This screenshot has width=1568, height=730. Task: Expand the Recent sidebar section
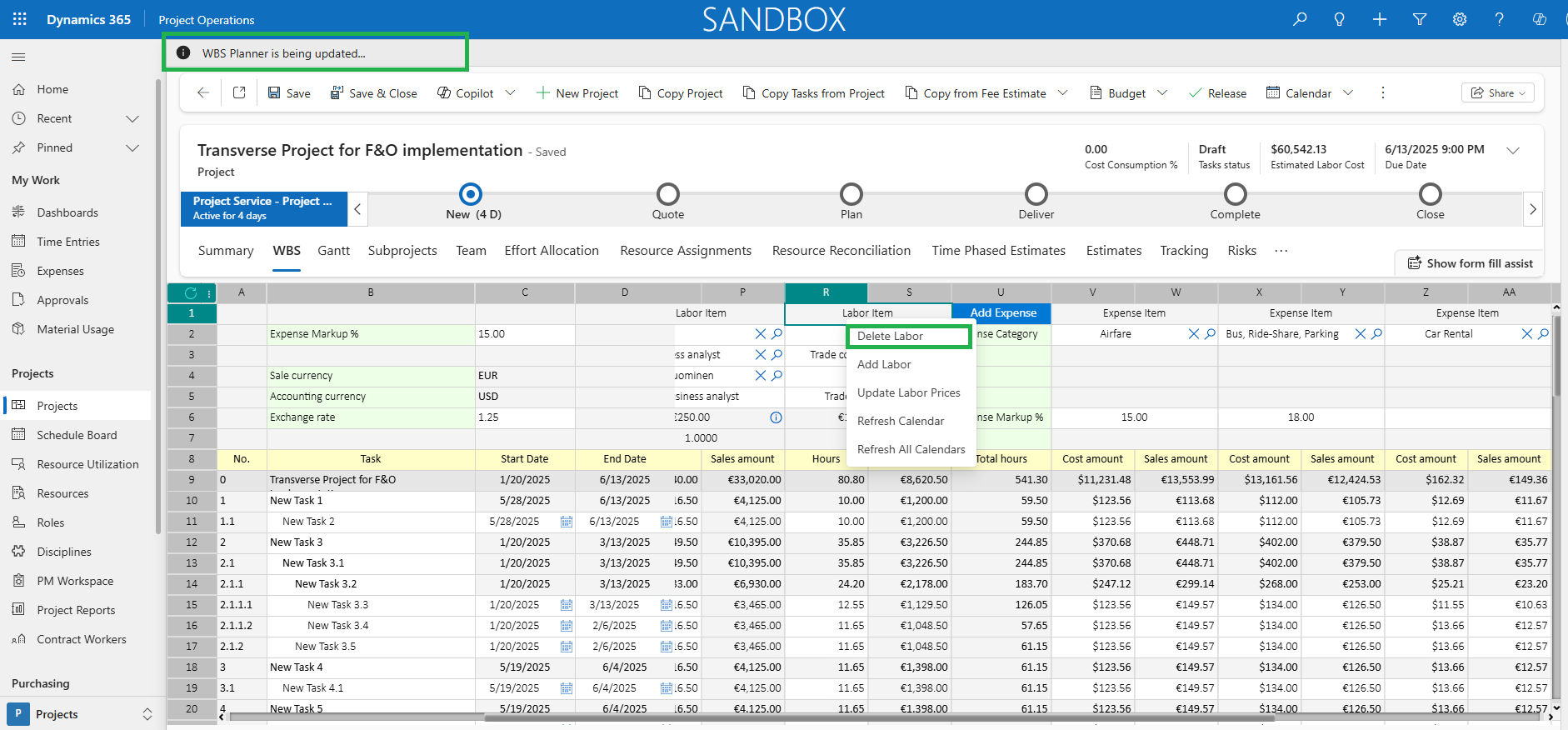click(132, 118)
